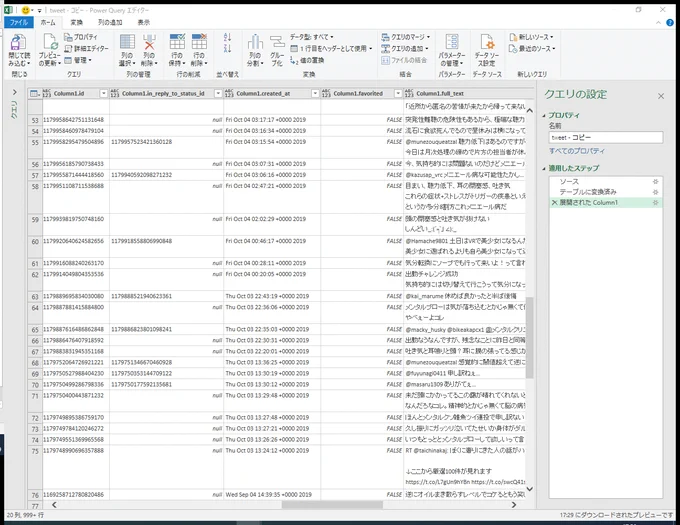Open Column1.favorited filter dropdown
This screenshot has width=680, height=525.
pos(398,94)
